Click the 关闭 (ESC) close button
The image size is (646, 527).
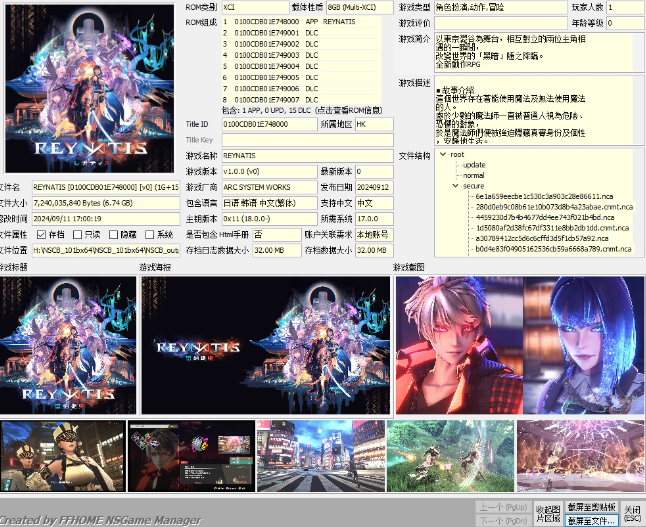tap(632, 513)
